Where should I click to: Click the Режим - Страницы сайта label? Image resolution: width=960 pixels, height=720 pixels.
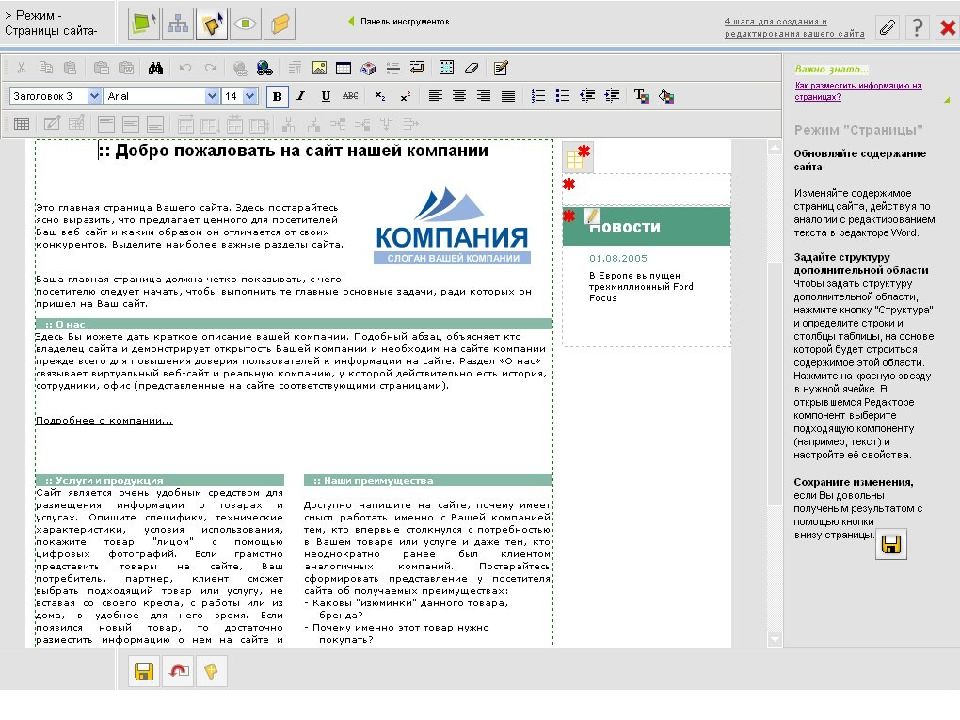tap(51, 23)
